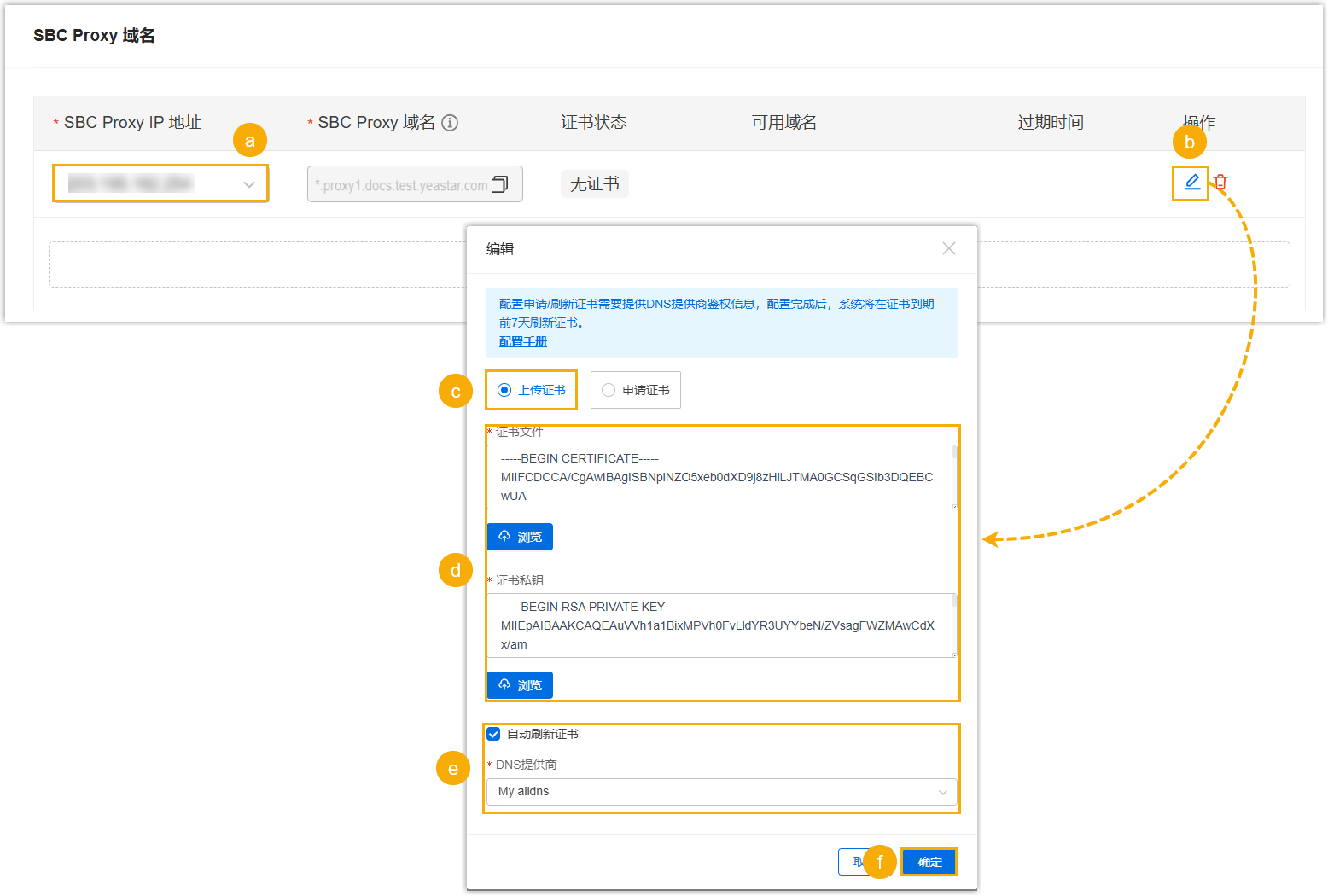Copy the SBC Proxy domain name

pyautogui.click(x=500, y=184)
